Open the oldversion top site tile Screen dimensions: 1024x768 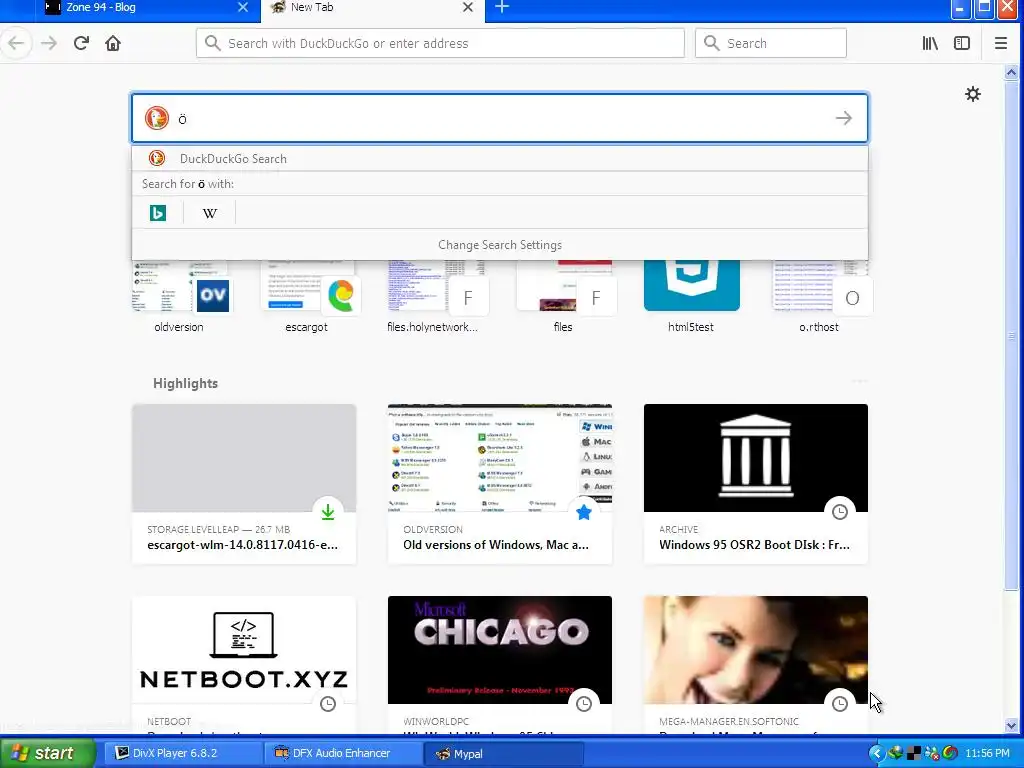(179, 297)
